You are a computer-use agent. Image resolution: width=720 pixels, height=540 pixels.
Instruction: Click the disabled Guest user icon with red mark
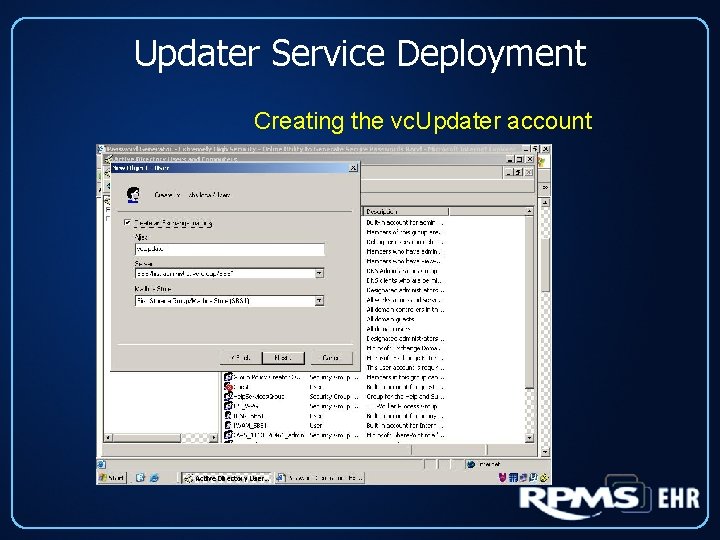click(228, 387)
